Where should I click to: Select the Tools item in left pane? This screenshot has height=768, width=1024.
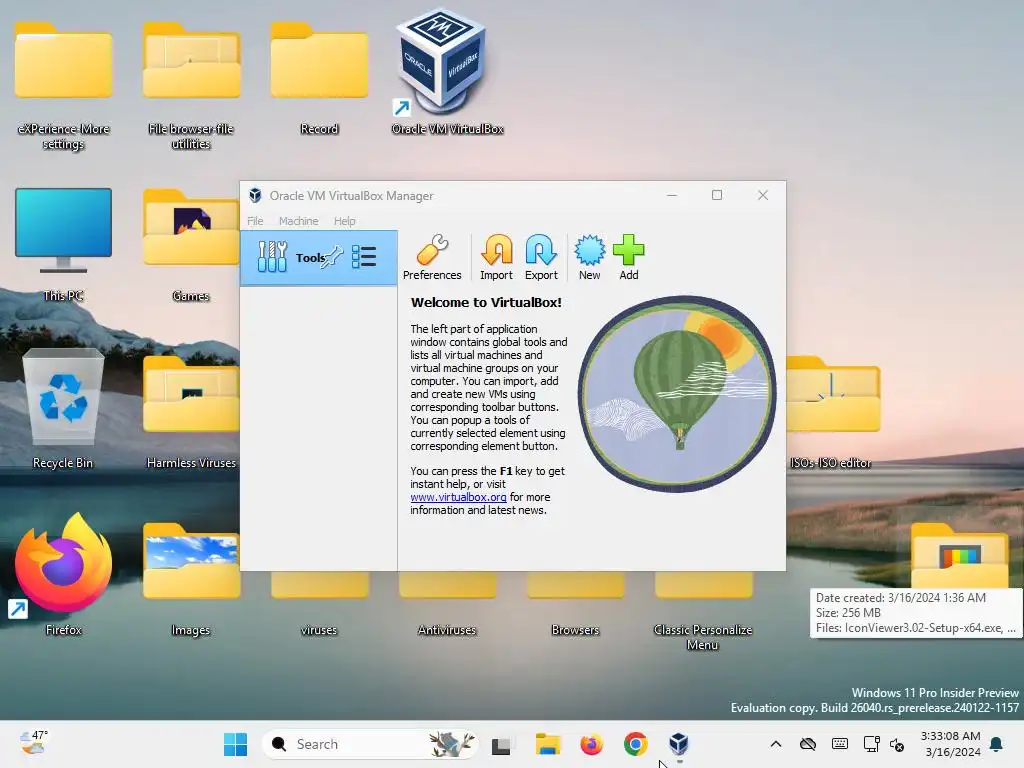pyautogui.click(x=319, y=257)
